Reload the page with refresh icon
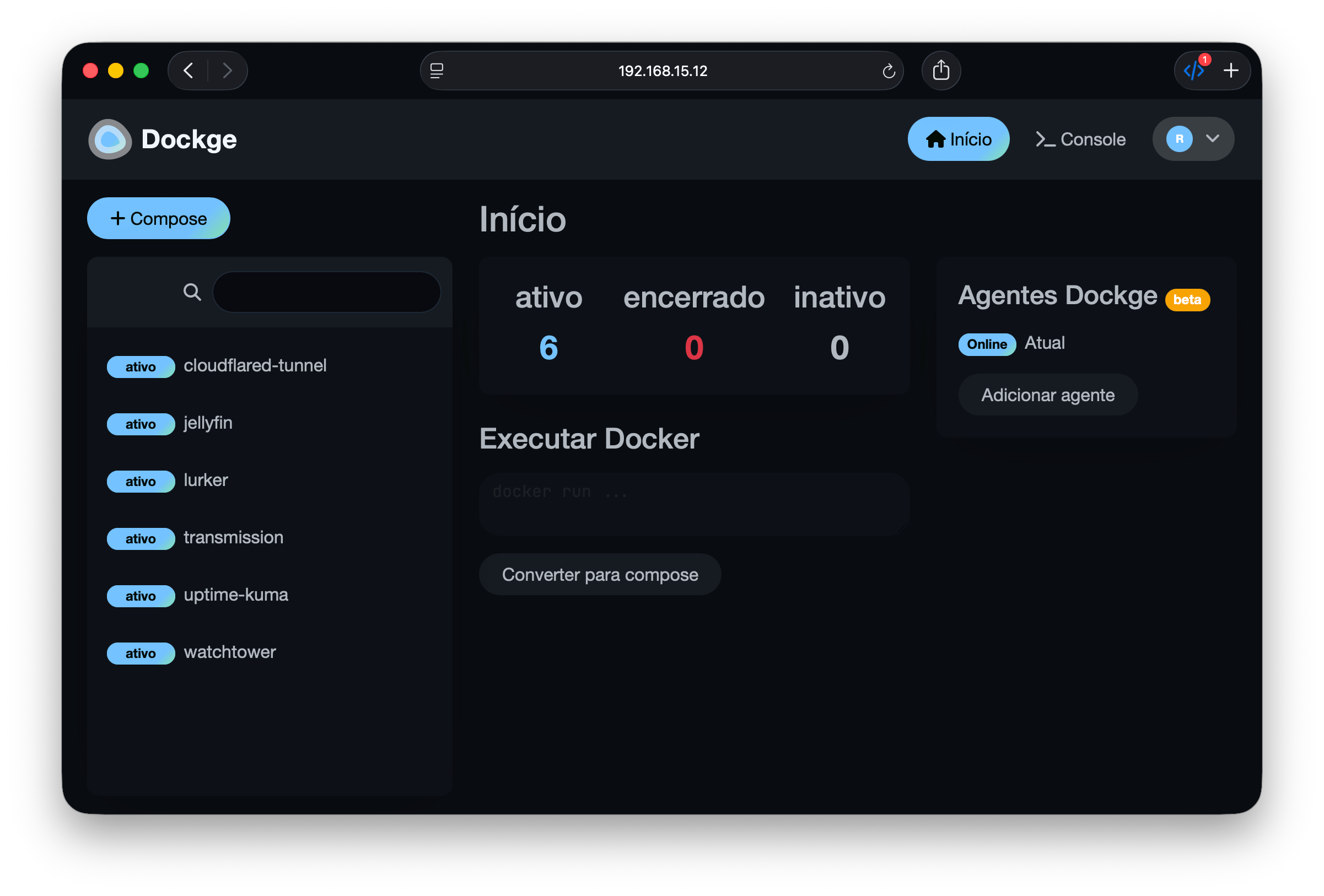1324x896 pixels. pos(888,71)
